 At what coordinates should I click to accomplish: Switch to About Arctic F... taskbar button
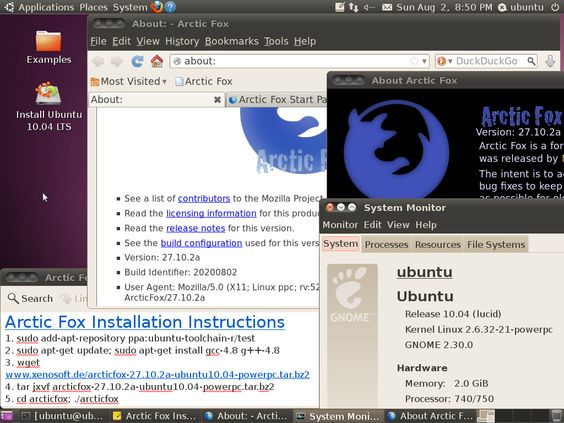point(430,416)
